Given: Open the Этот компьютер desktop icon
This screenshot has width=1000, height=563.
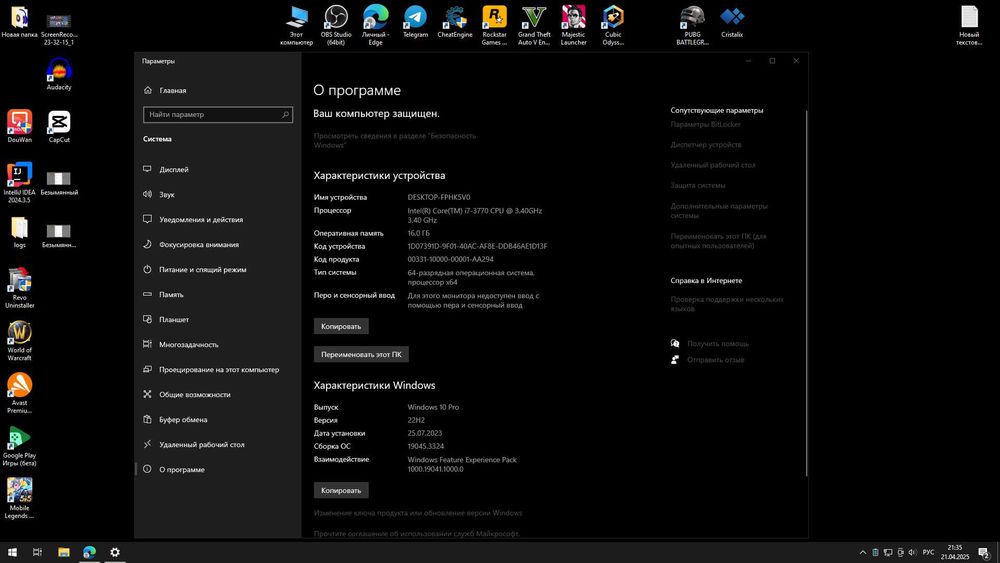Looking at the screenshot, I should (297, 26).
